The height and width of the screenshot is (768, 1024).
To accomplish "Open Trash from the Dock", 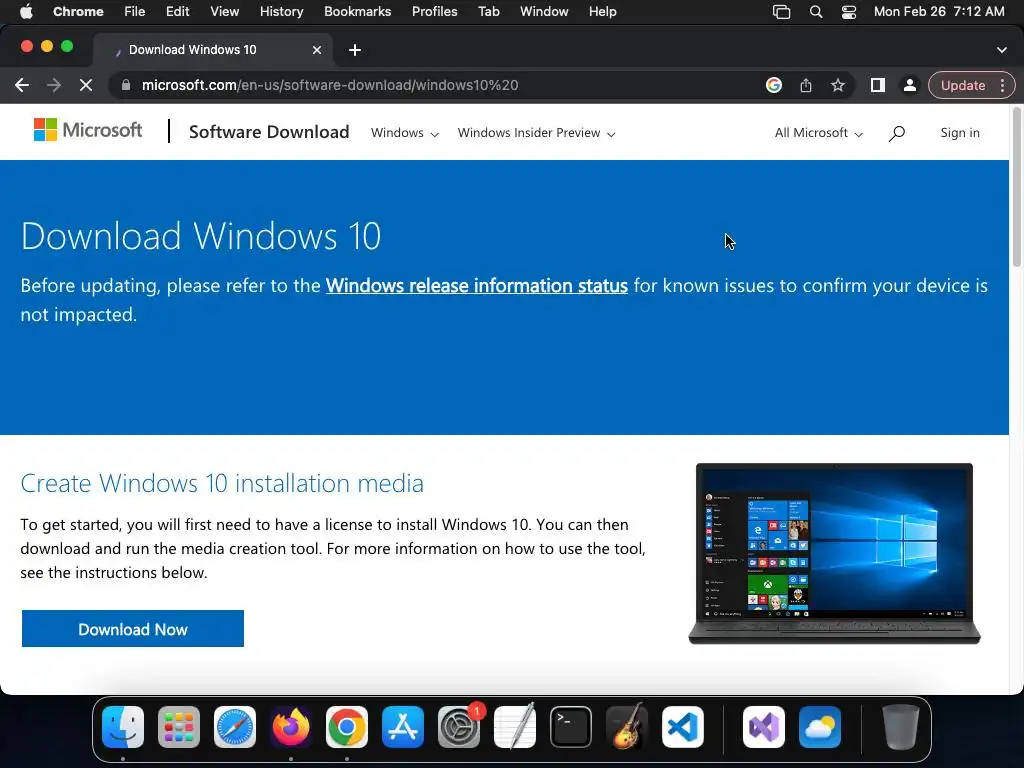I will pyautogui.click(x=901, y=727).
